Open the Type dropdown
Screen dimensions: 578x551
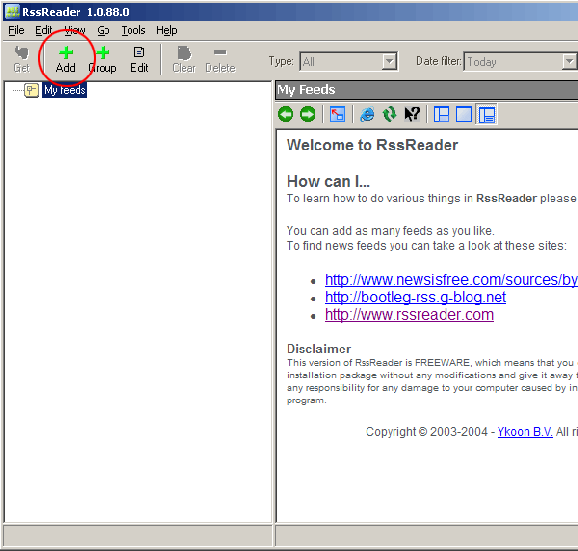click(x=389, y=62)
